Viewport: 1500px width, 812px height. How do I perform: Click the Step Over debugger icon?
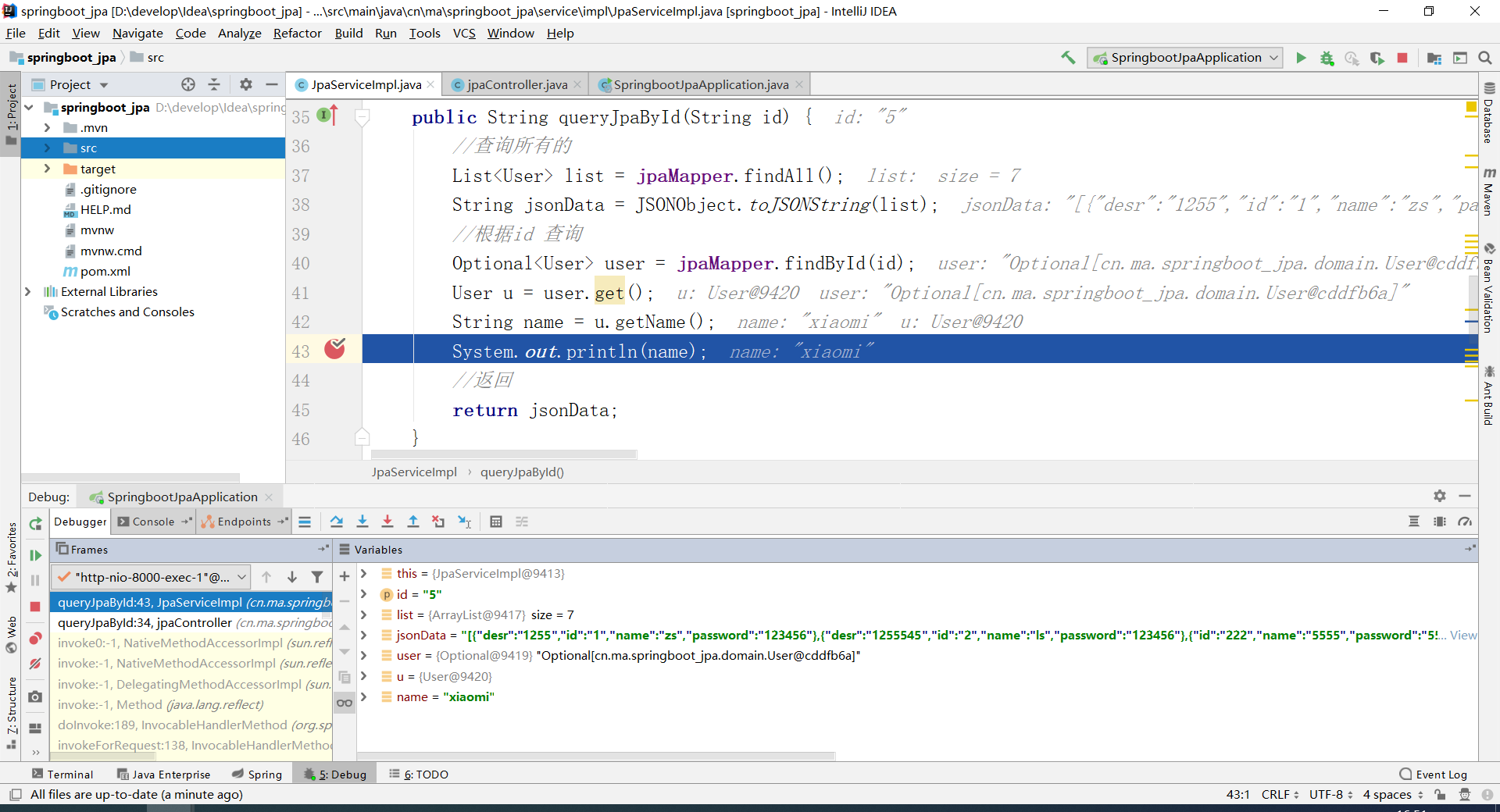click(336, 522)
